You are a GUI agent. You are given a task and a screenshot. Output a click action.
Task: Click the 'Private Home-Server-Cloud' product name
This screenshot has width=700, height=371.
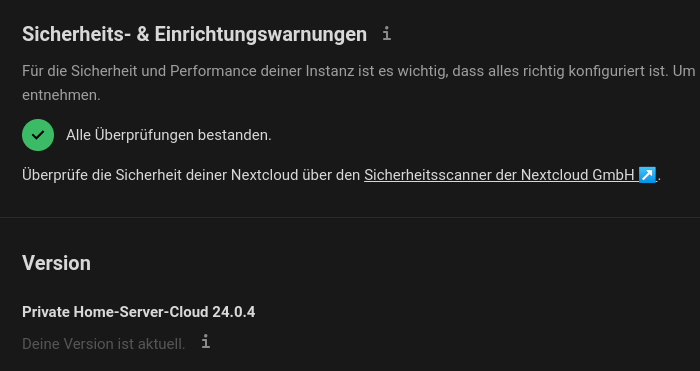coord(115,312)
